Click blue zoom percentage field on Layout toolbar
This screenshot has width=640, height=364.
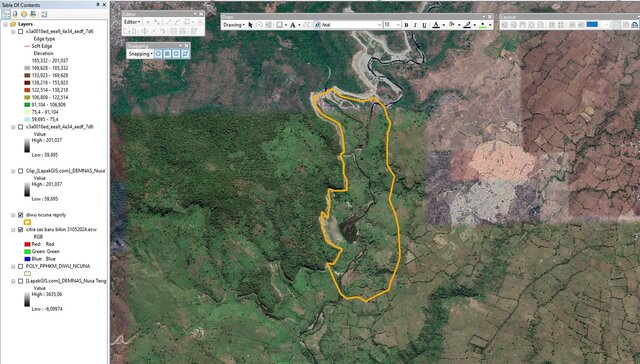(x=592, y=25)
